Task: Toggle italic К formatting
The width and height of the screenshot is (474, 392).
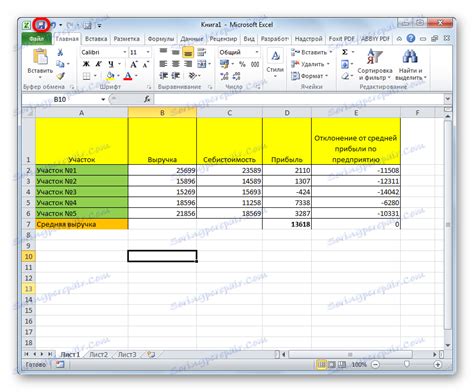Action: tap(98, 64)
